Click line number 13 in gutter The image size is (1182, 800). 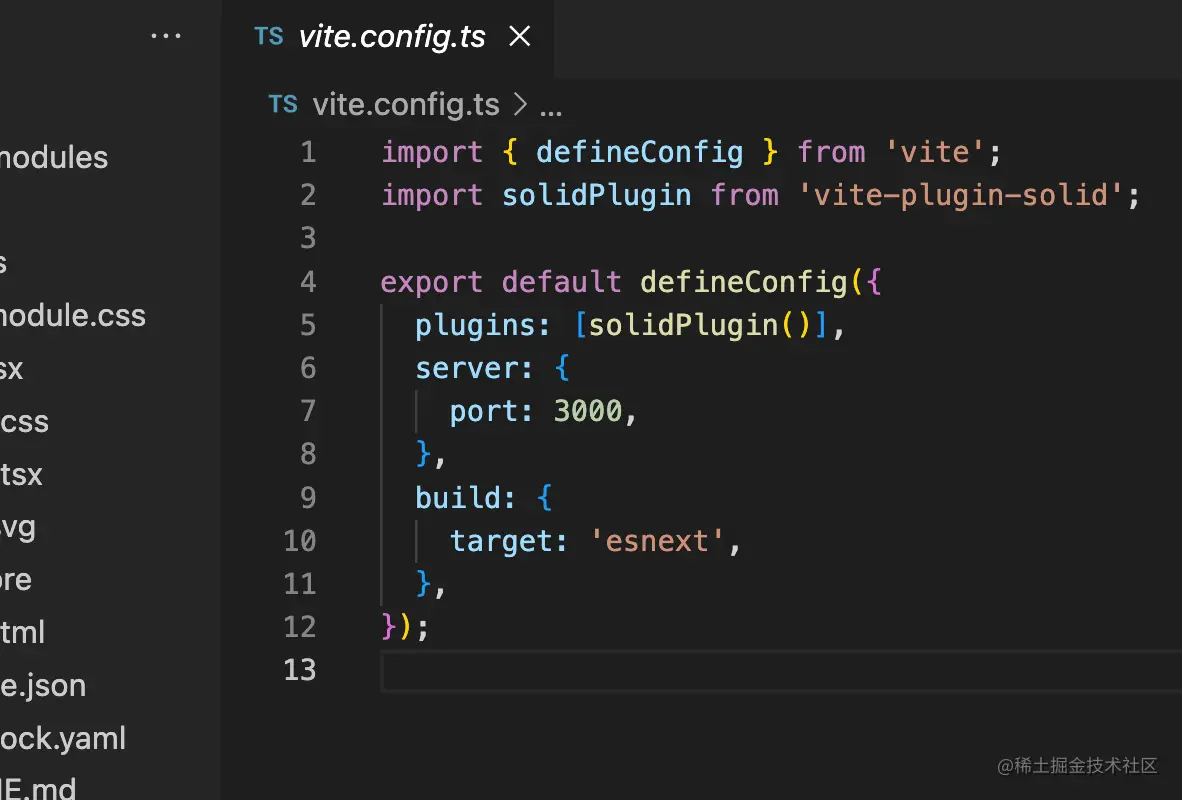pos(299,670)
